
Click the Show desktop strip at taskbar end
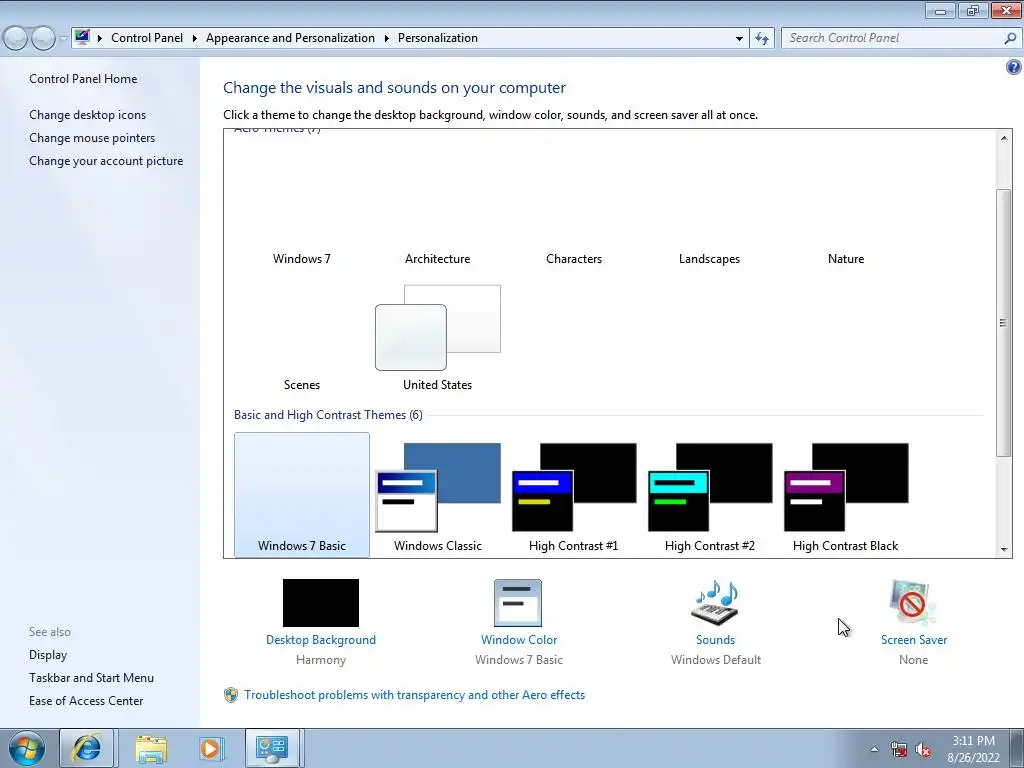(x=1017, y=748)
